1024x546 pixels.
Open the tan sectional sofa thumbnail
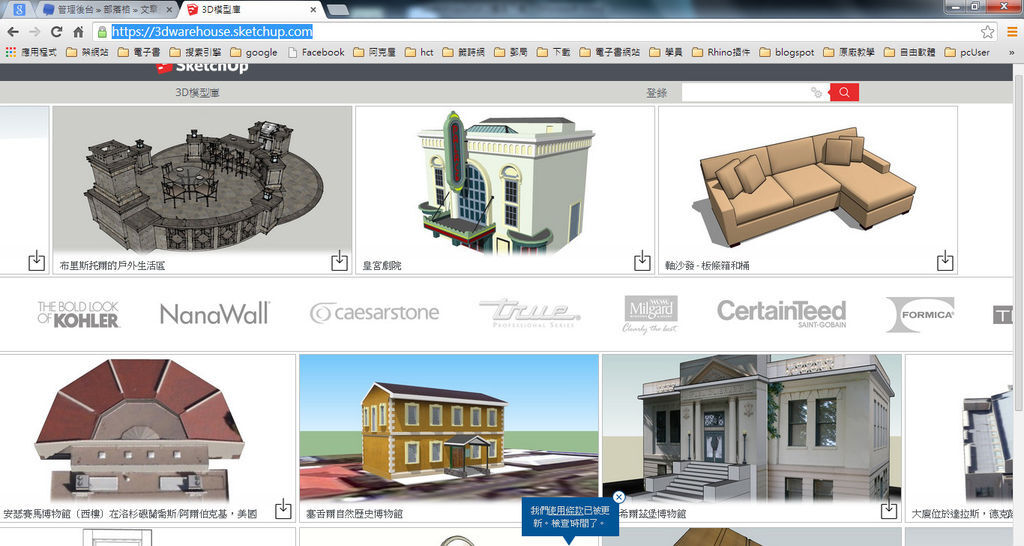click(808, 181)
